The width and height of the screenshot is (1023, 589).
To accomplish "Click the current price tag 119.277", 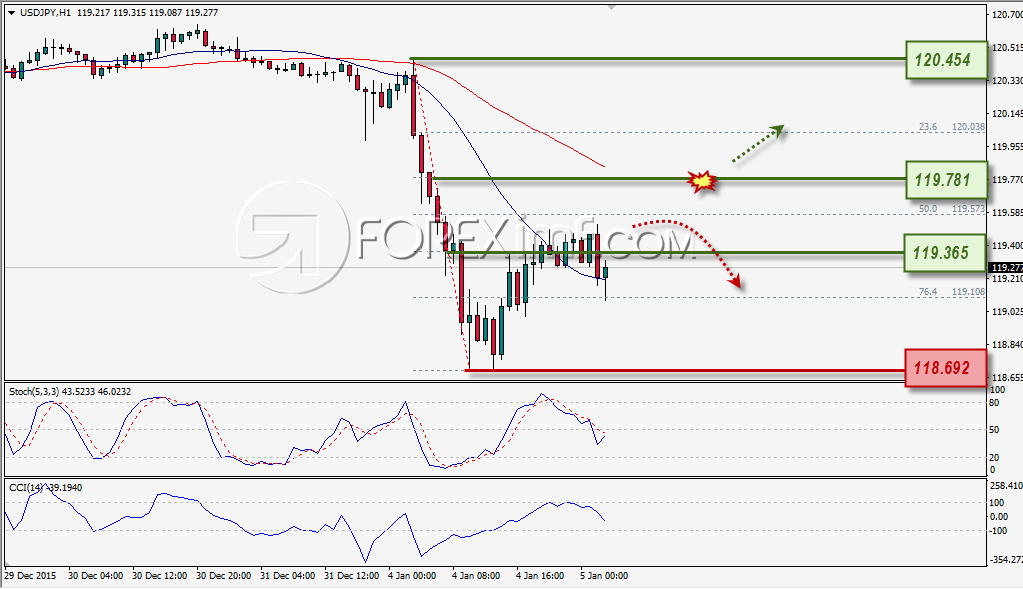I will [x=1005, y=267].
